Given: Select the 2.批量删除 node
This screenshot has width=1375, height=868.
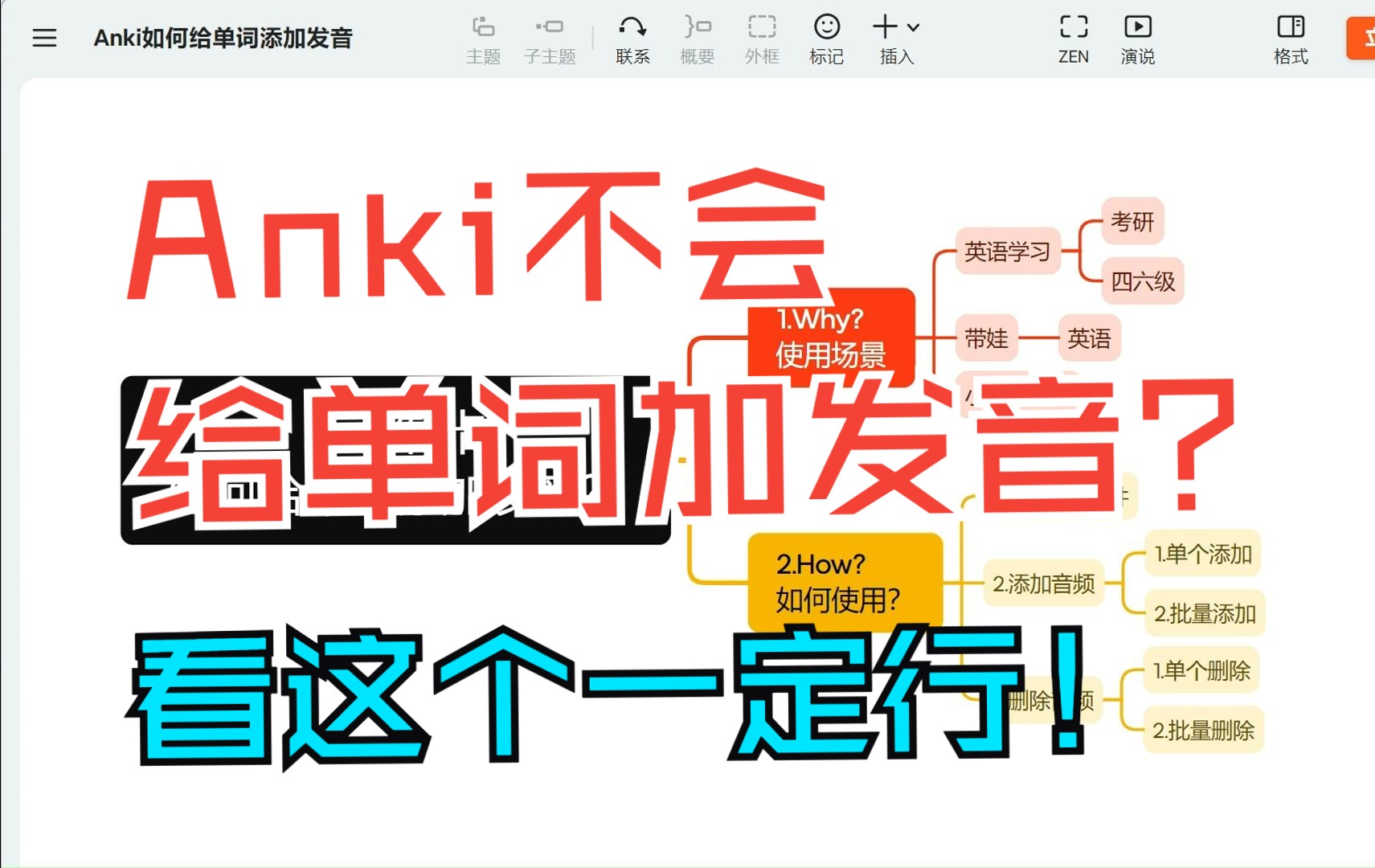Looking at the screenshot, I should click(1203, 731).
